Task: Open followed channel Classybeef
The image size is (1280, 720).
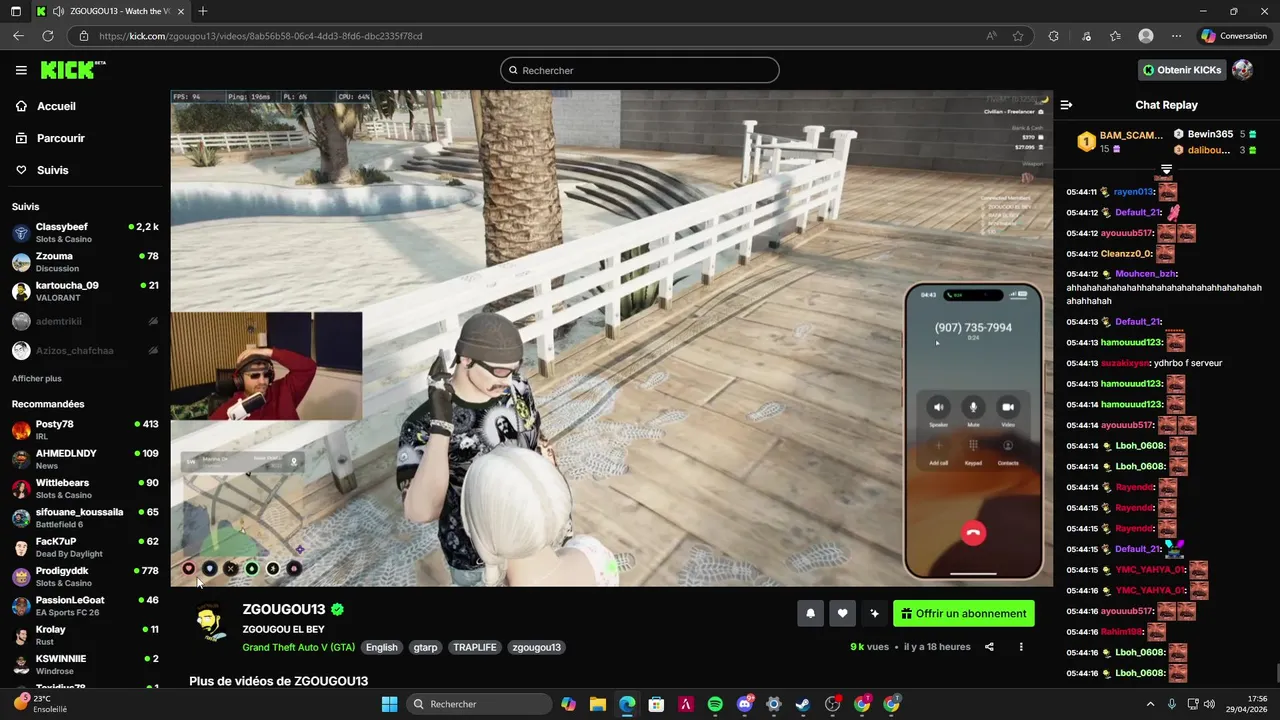Action: point(85,232)
